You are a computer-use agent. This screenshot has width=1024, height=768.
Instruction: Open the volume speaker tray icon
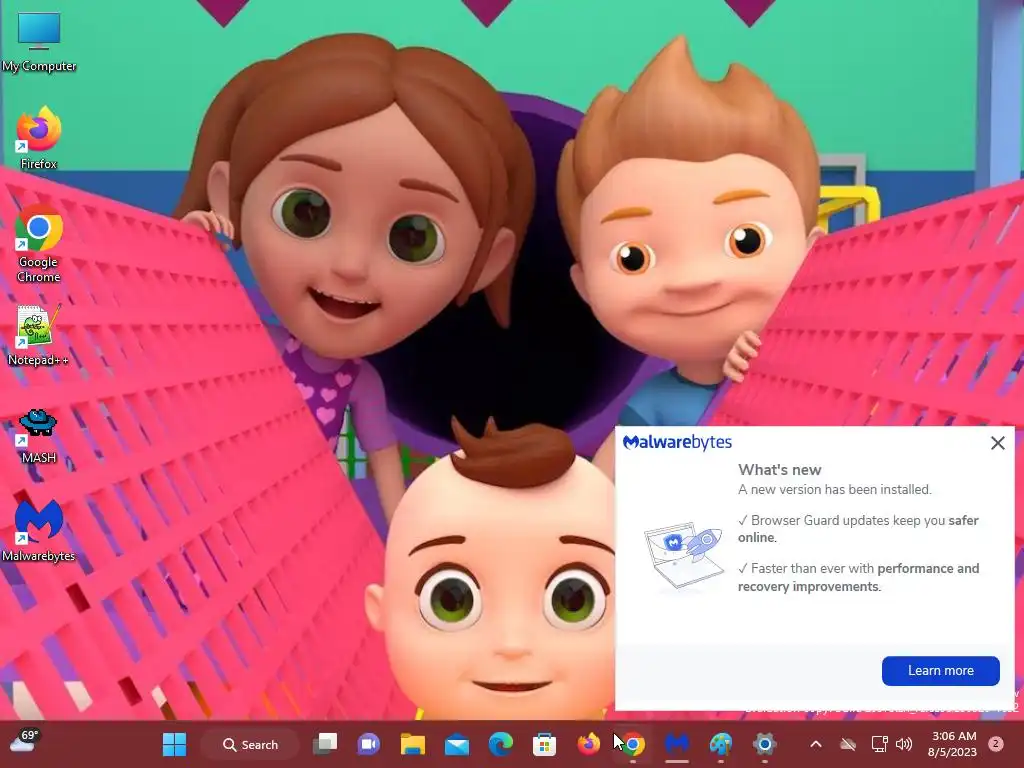(x=904, y=744)
